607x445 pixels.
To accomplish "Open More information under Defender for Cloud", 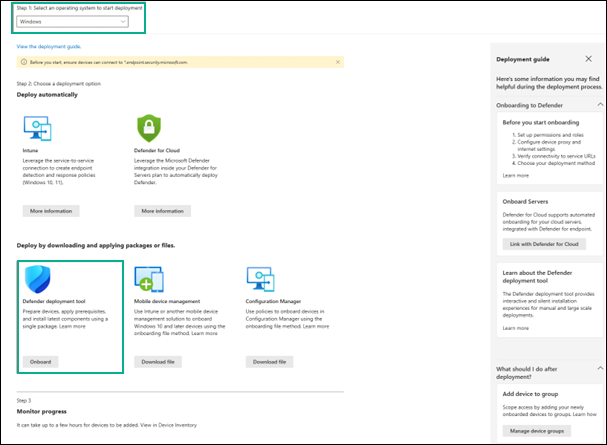I will pyautogui.click(x=163, y=211).
